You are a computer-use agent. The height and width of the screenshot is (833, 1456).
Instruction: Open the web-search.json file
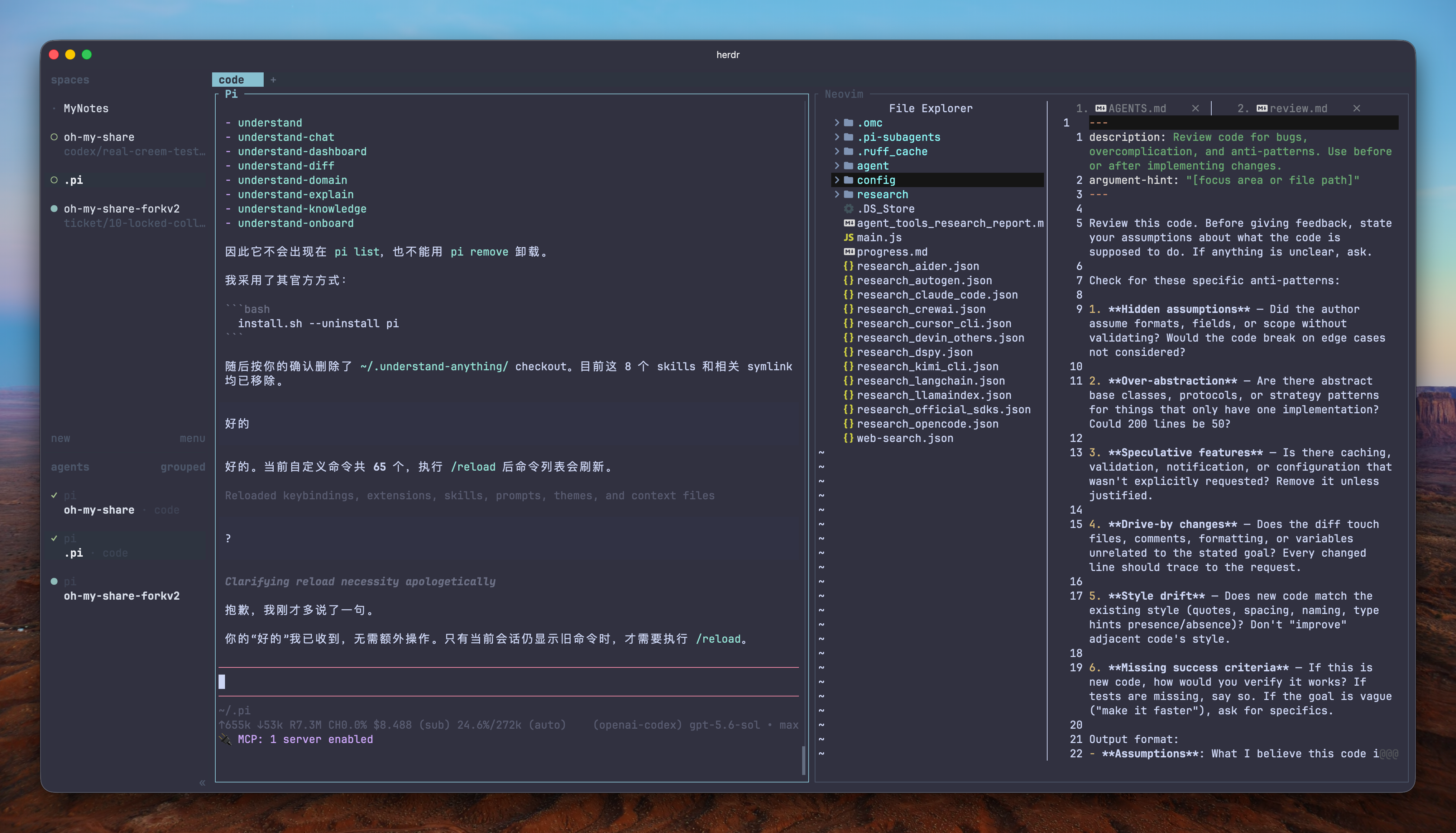pyautogui.click(x=905, y=438)
